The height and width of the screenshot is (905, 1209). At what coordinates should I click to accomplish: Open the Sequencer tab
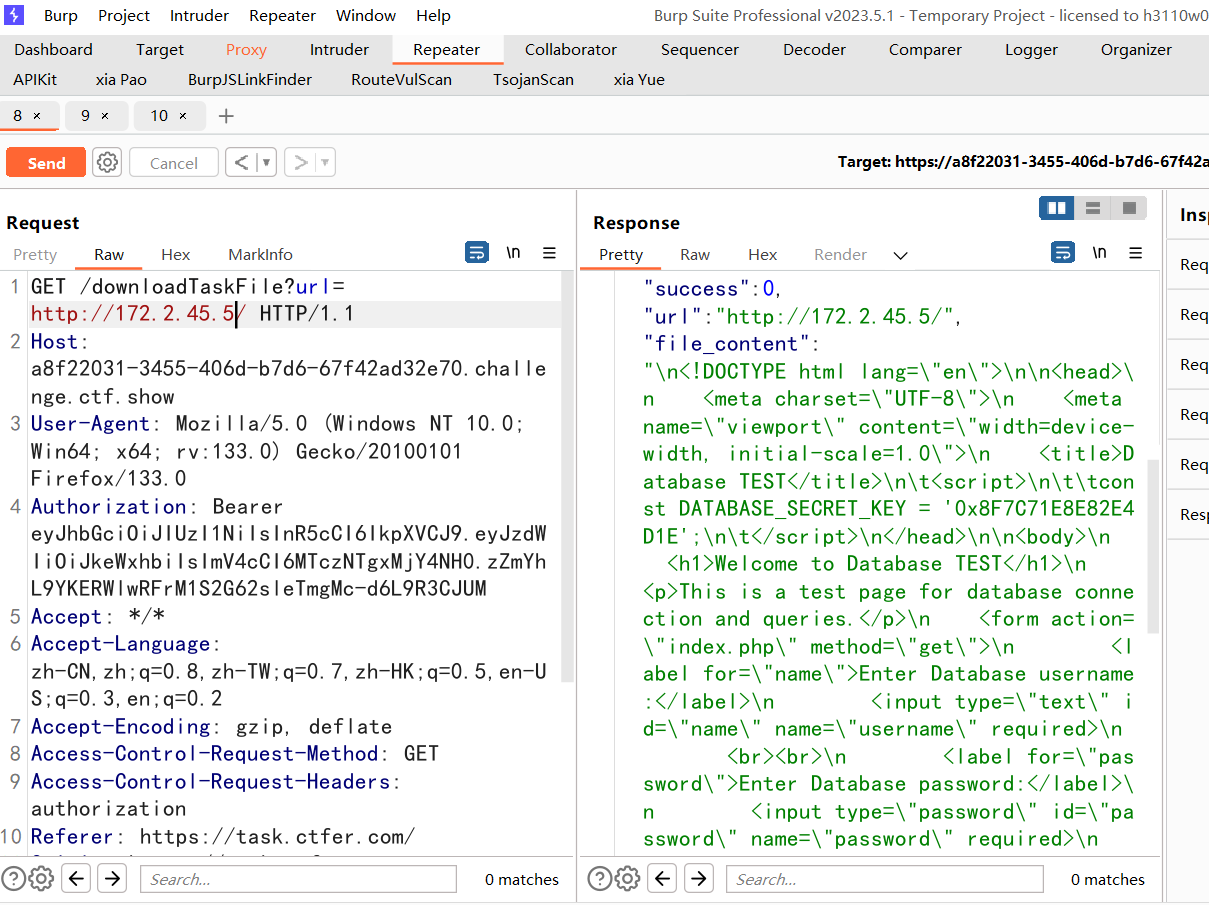click(x=700, y=49)
